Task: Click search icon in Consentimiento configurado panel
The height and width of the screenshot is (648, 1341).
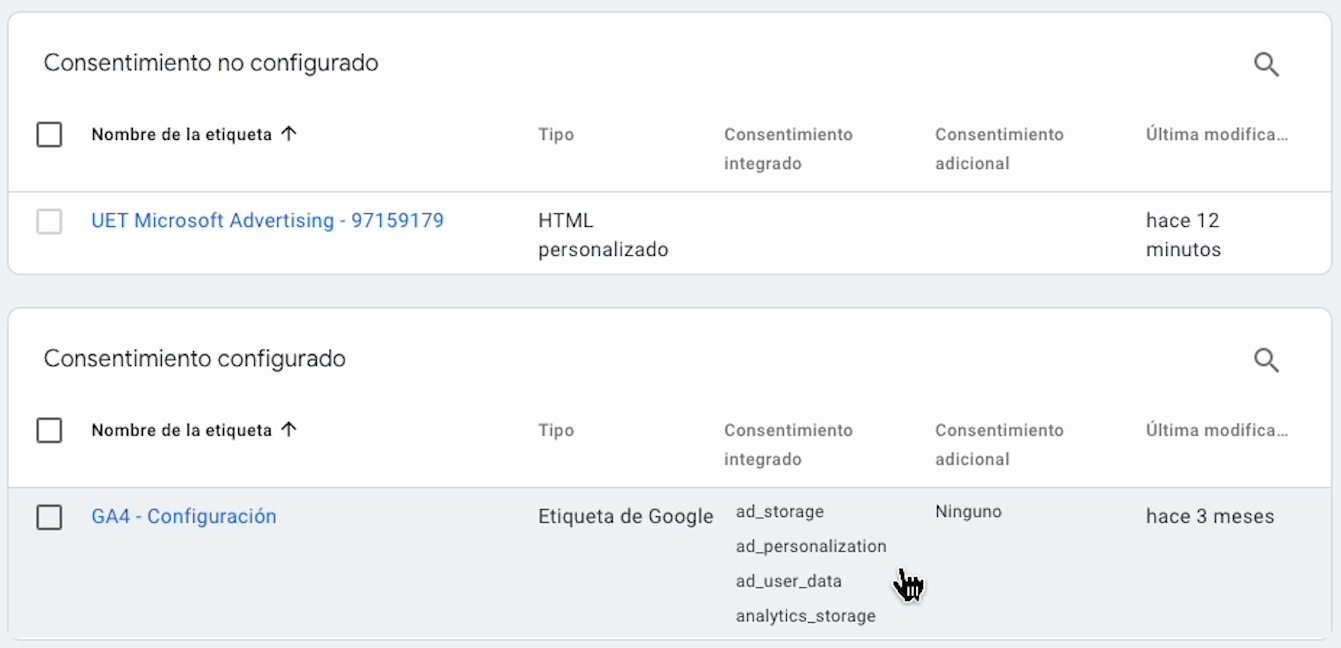Action: pyautogui.click(x=1266, y=360)
